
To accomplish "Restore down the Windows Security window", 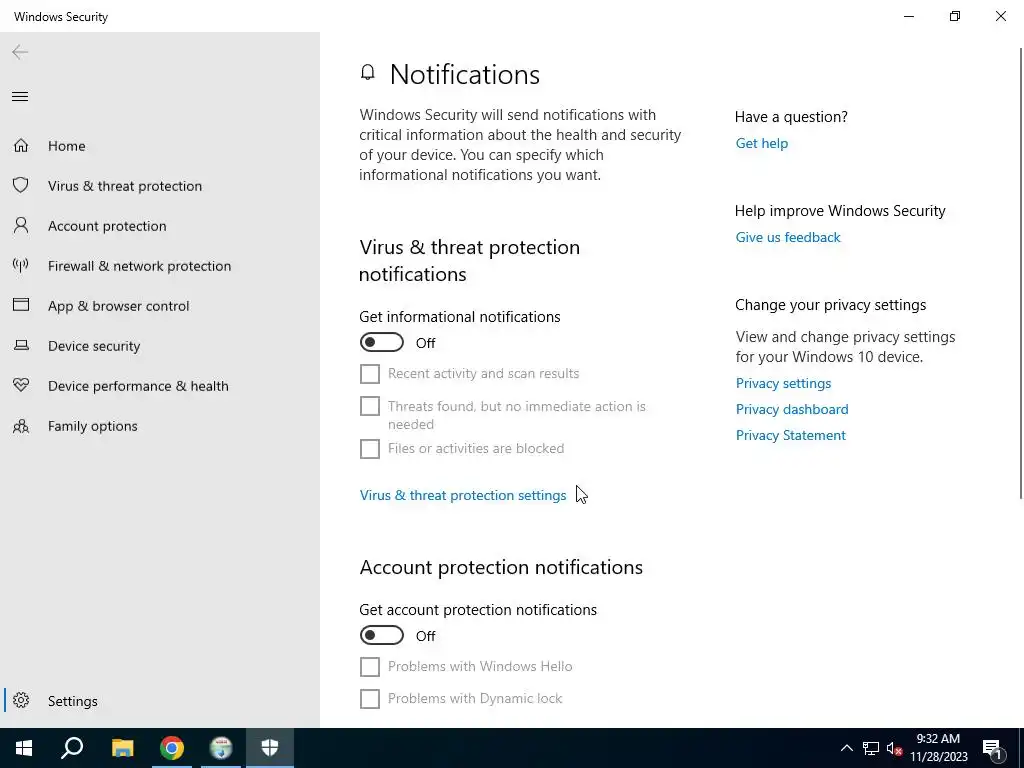I will (955, 16).
